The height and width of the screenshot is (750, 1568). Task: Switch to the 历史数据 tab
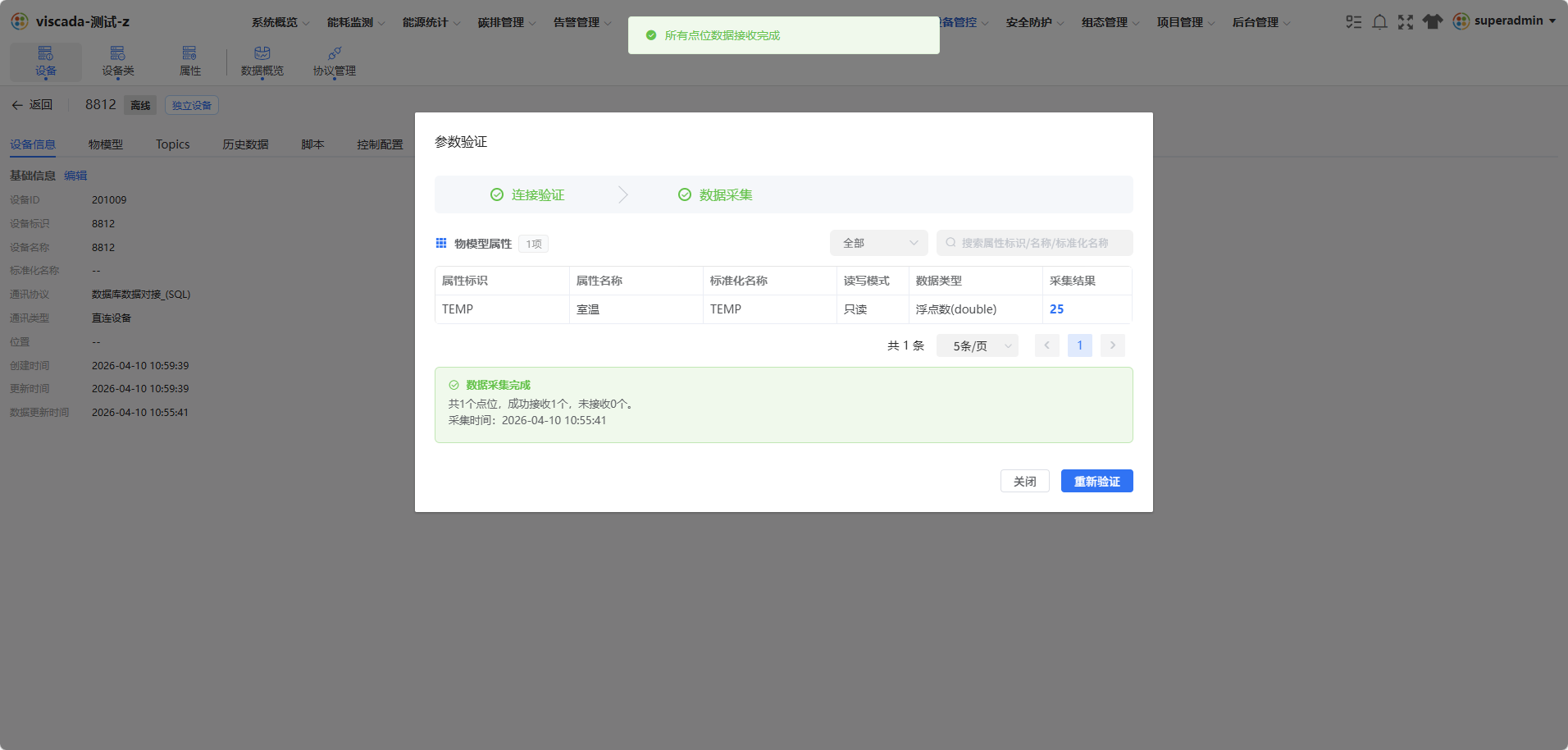(245, 144)
